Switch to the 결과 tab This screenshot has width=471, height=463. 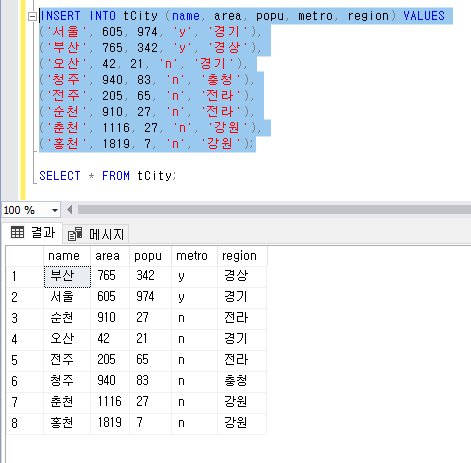(33, 233)
